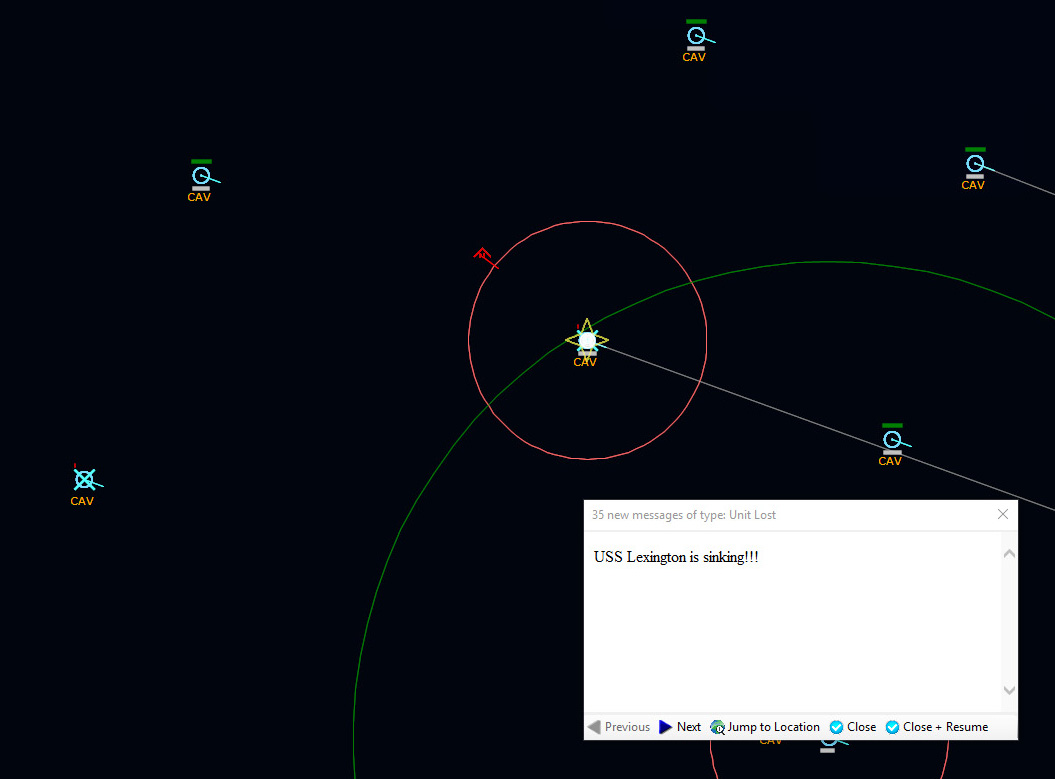Click Close + Resume
This screenshot has height=779, width=1055.
937,727
